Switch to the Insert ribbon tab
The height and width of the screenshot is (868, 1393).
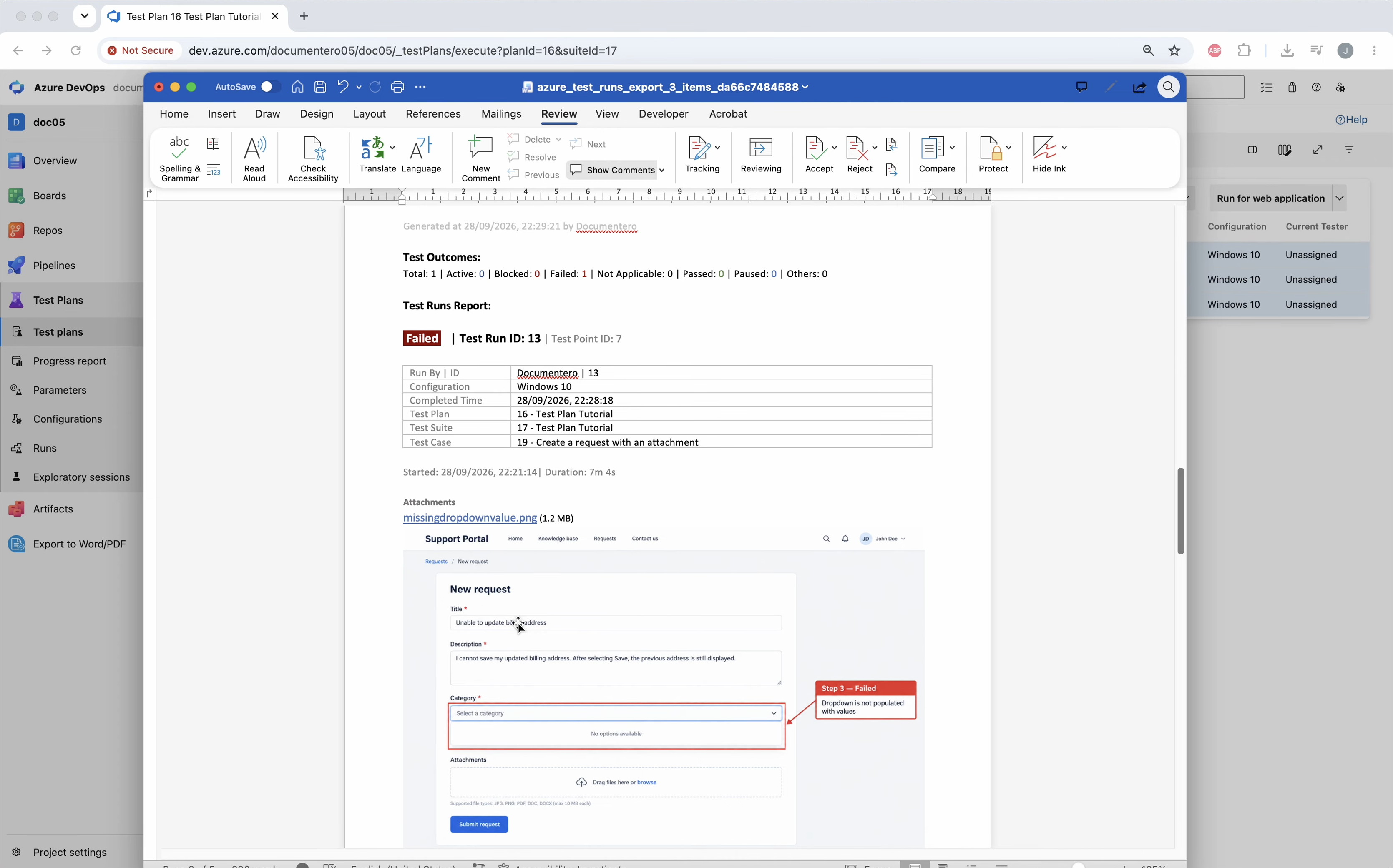(221, 114)
